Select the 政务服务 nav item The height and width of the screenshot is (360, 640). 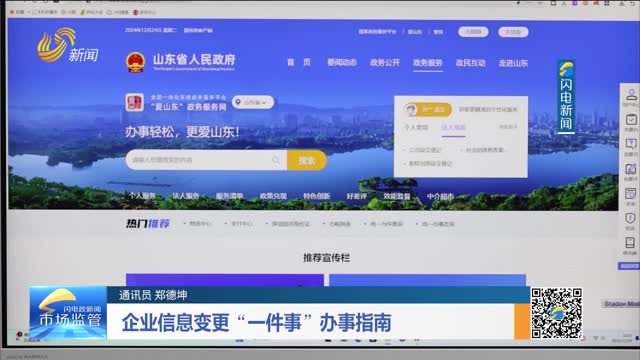pos(428,62)
